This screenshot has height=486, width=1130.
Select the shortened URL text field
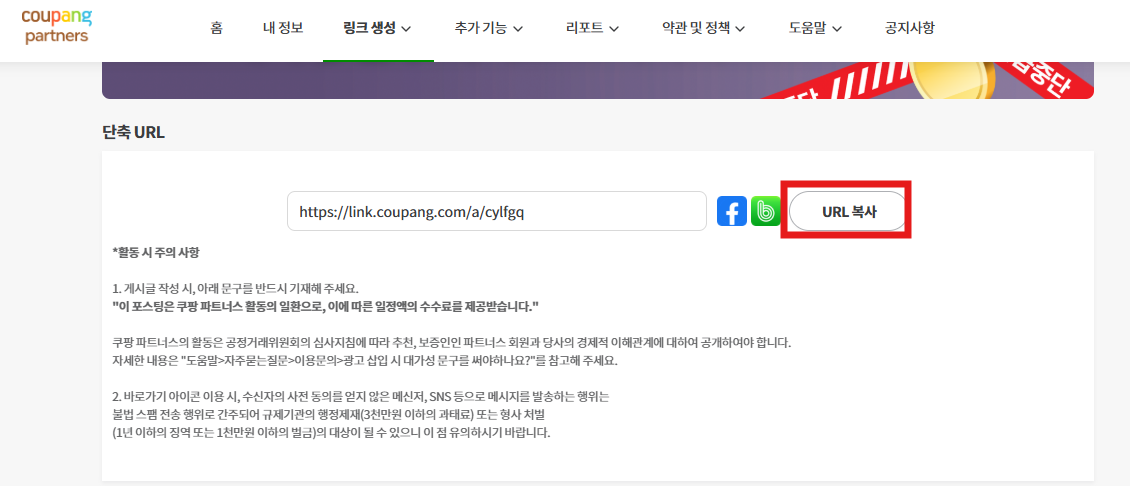point(497,211)
